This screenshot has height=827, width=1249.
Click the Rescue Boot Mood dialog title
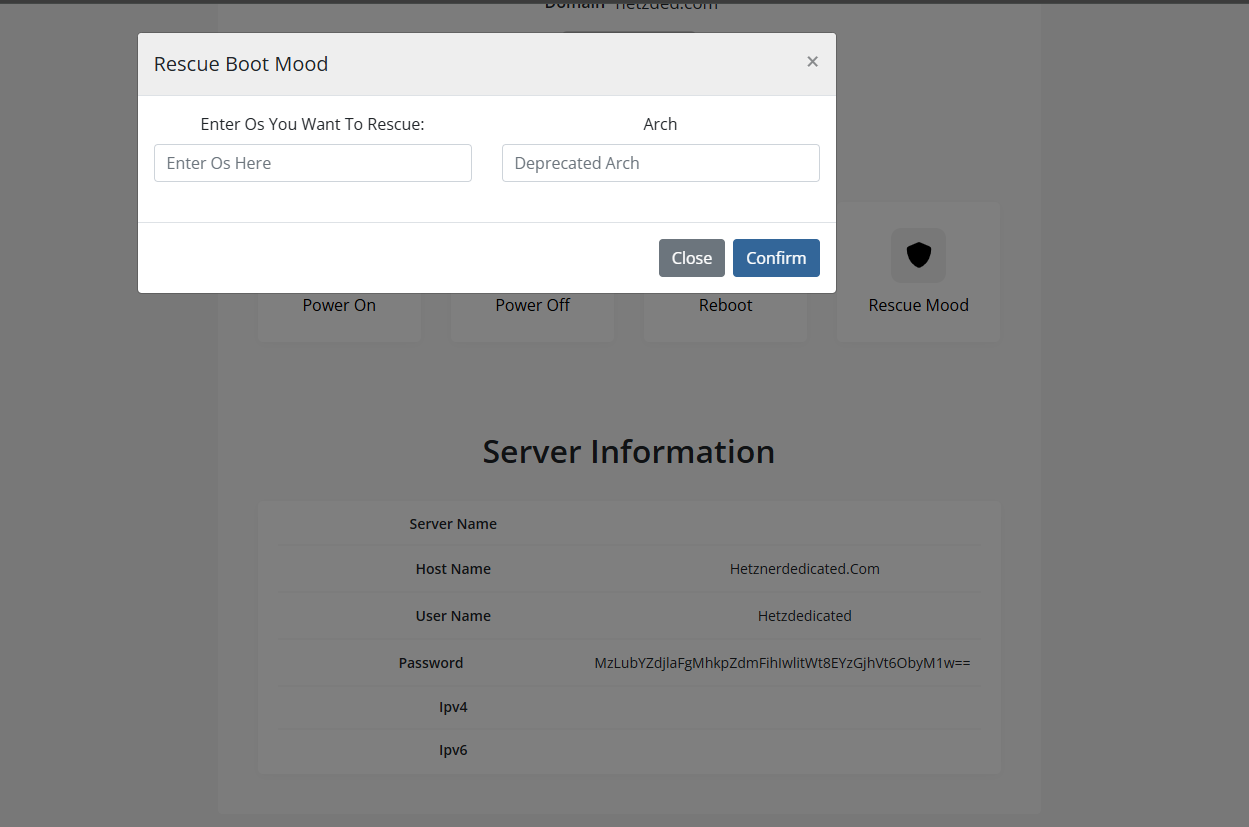click(x=241, y=64)
